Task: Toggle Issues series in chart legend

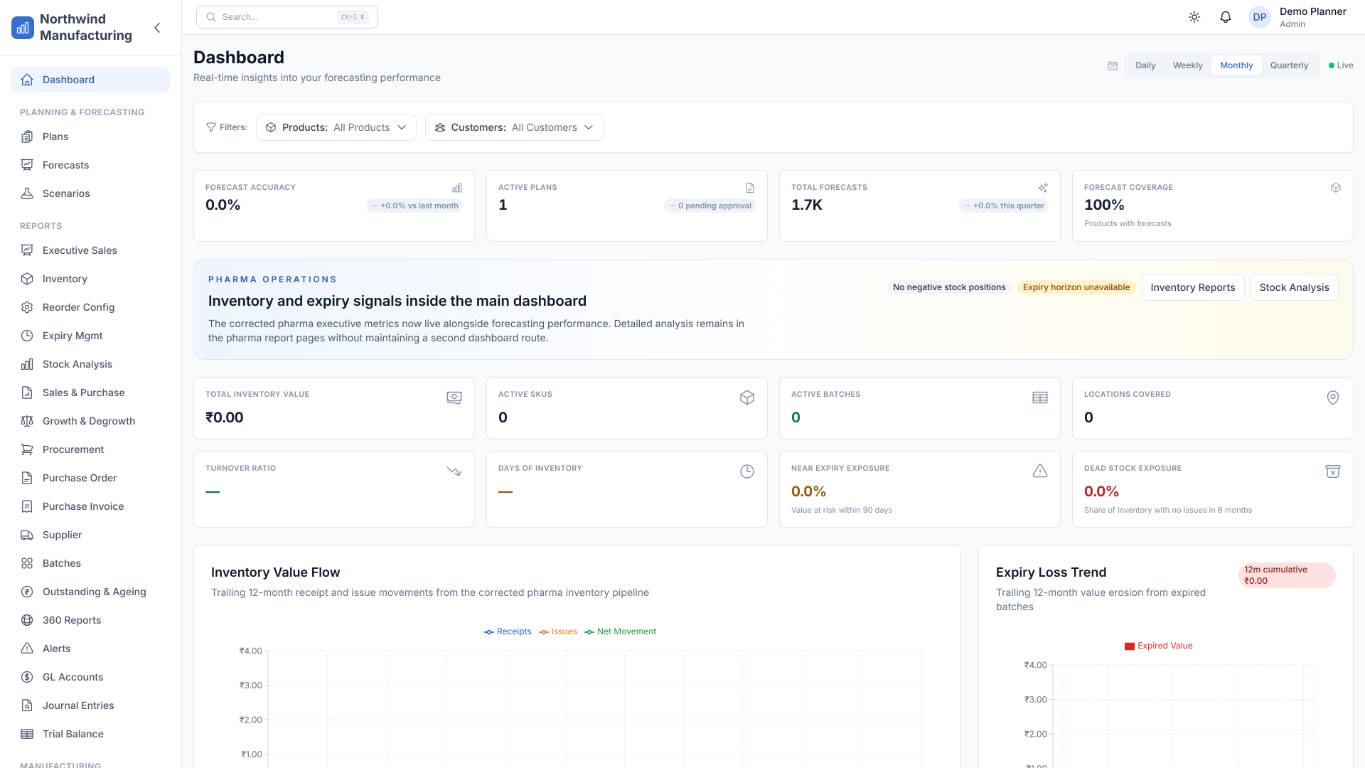Action: 558,632
